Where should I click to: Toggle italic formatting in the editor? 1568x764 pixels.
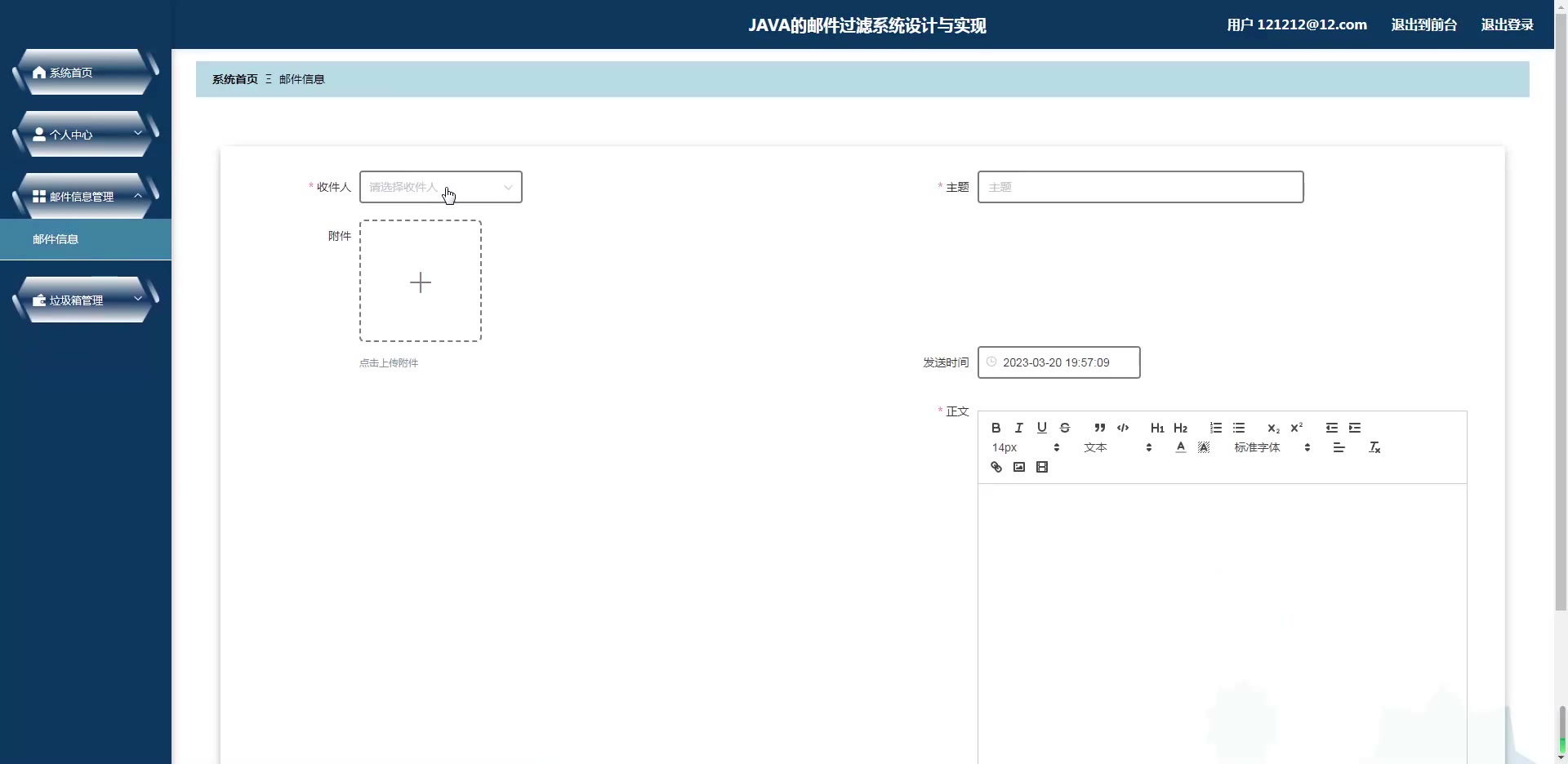[1018, 428]
